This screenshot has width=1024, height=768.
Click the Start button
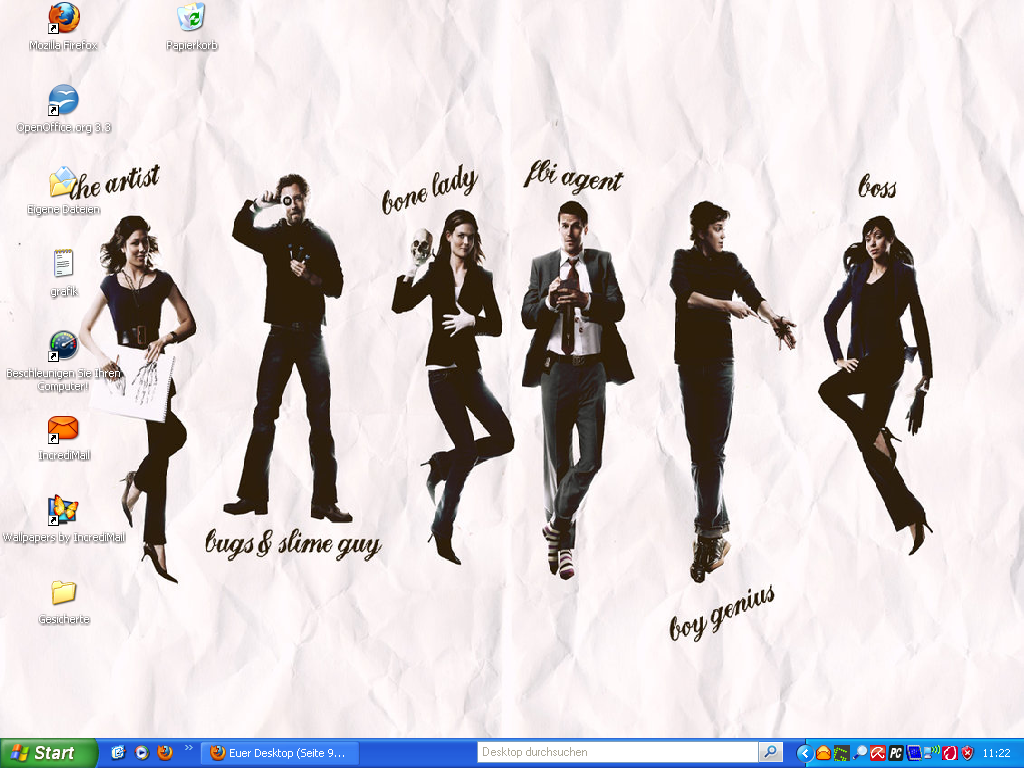tap(48, 753)
